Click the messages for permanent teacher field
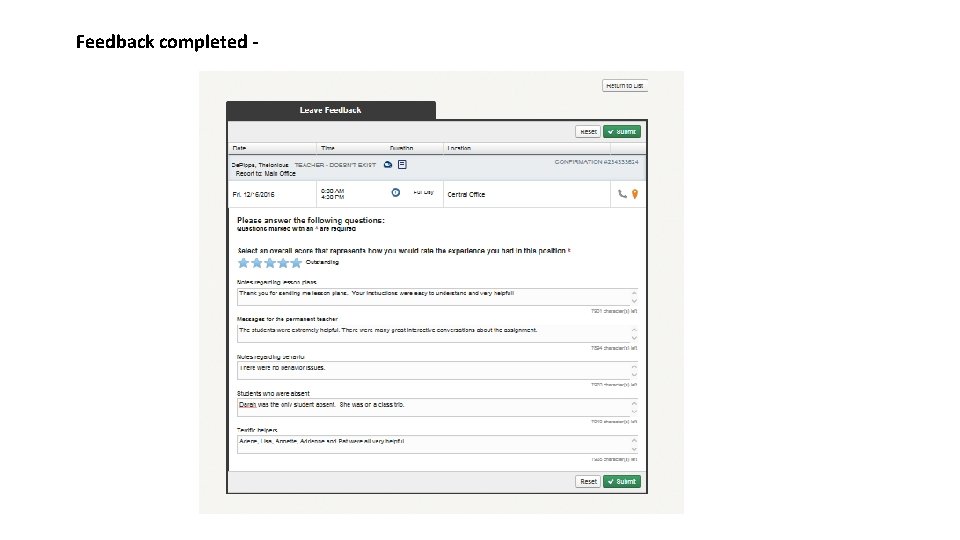The height and width of the screenshot is (540, 960). coord(437,334)
